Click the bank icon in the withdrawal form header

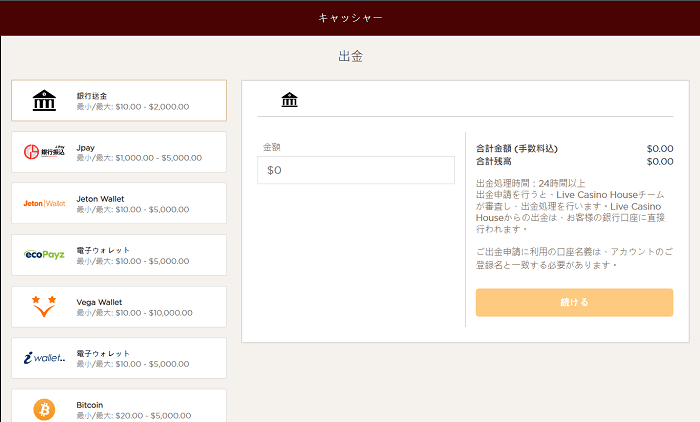[289, 100]
